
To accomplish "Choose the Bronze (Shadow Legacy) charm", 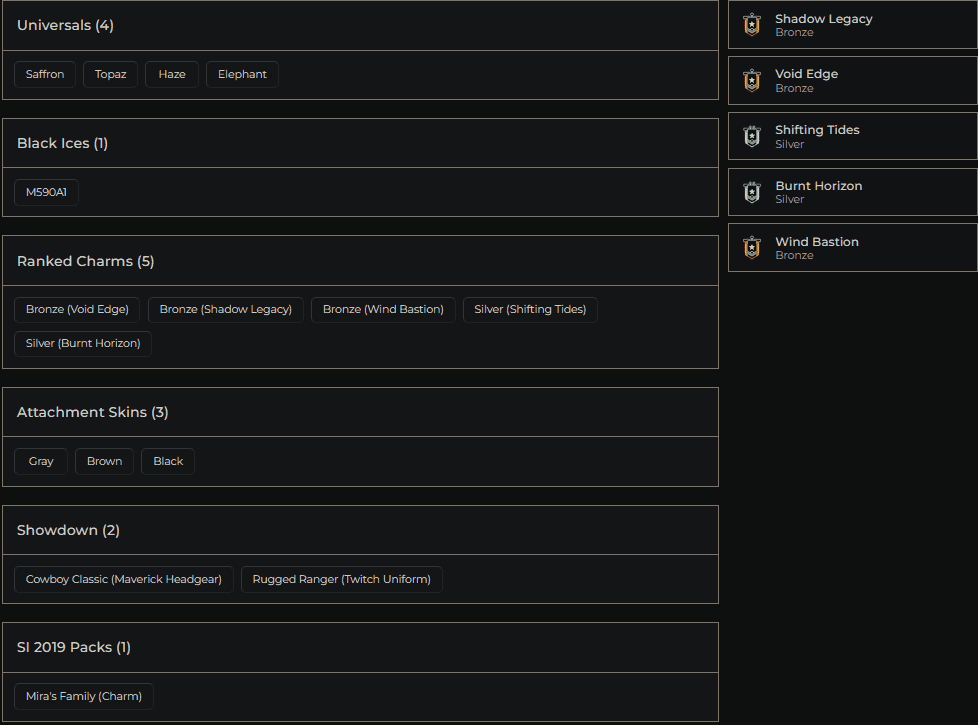I will coord(225,310).
